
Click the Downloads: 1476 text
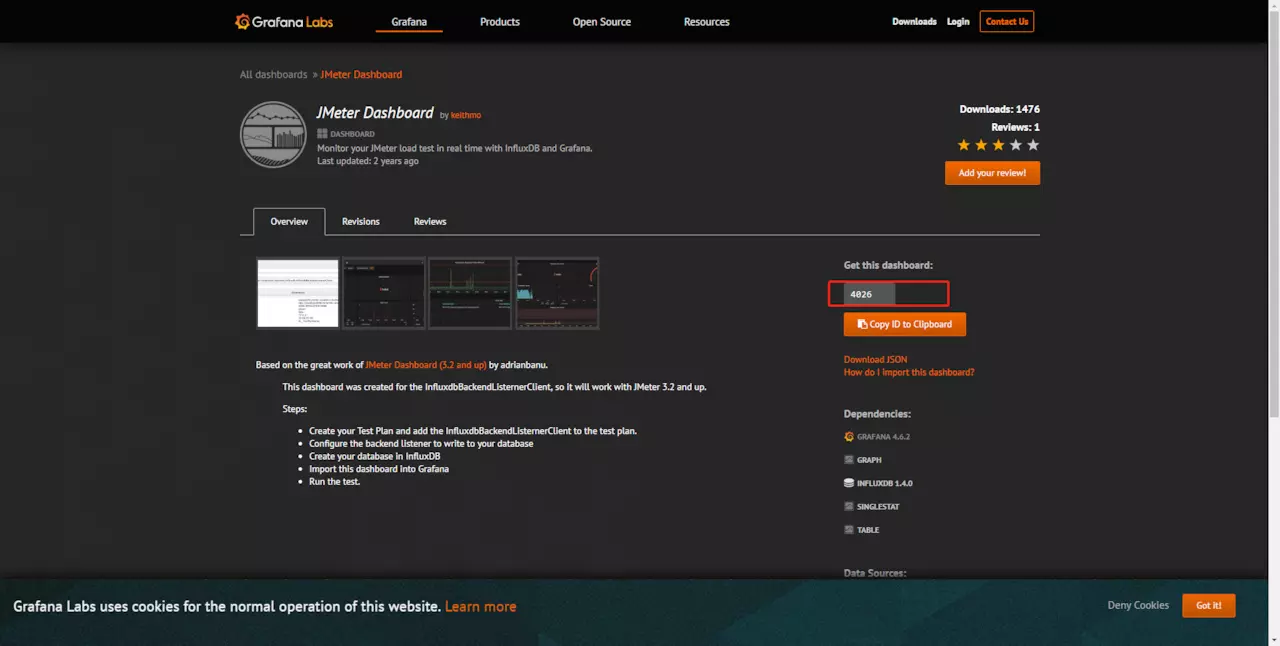tap(1000, 109)
